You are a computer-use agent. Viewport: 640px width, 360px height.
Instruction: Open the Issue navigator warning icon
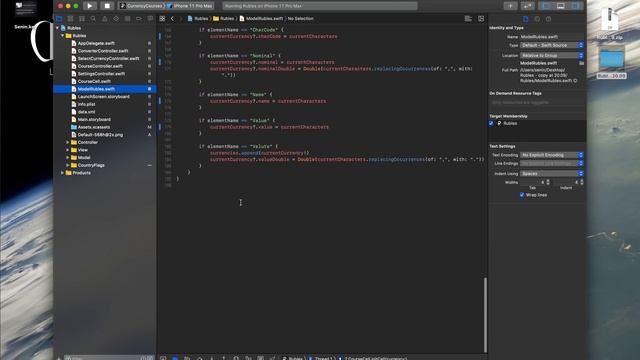click(104, 18)
